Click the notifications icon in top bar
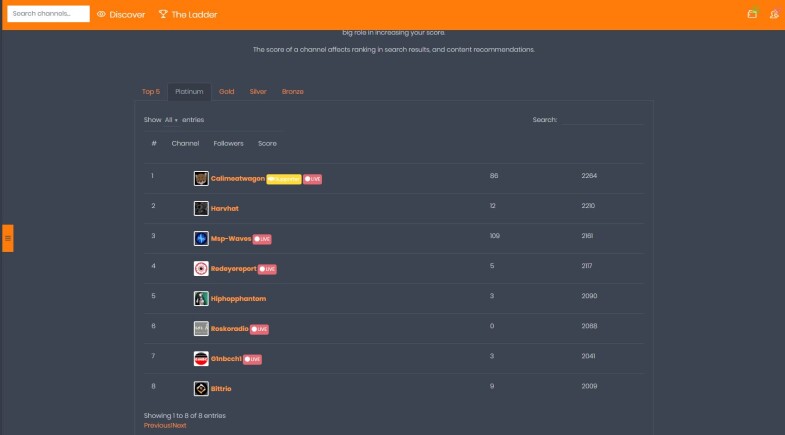 (752, 14)
